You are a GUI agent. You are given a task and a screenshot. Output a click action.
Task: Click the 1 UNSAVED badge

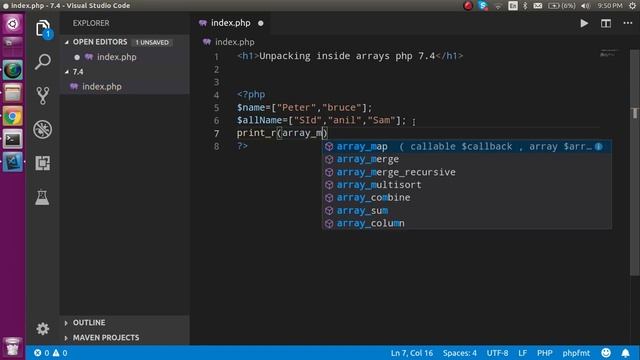coord(152,42)
